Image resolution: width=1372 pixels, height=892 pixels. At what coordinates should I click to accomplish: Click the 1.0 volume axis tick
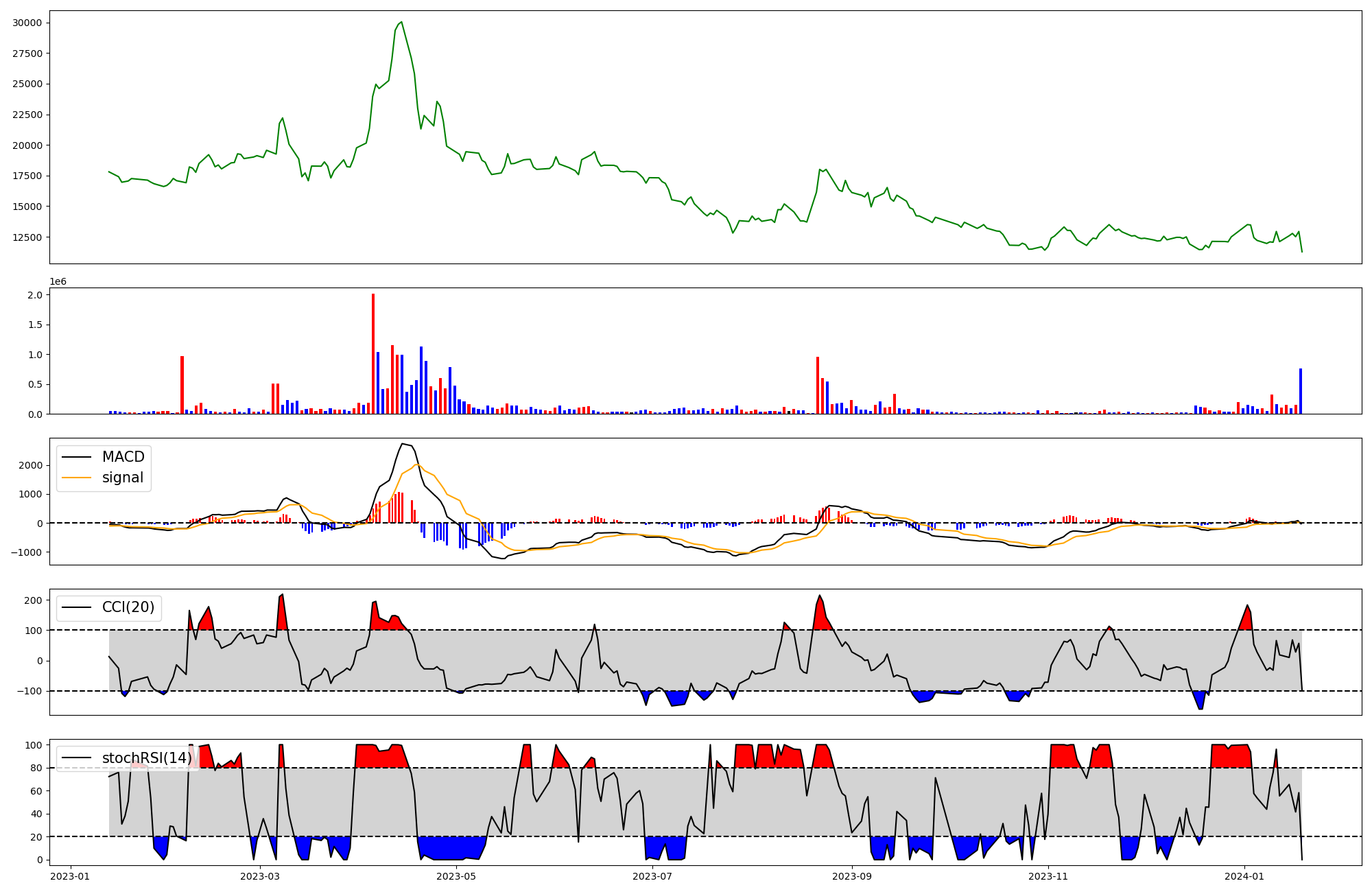(x=34, y=355)
